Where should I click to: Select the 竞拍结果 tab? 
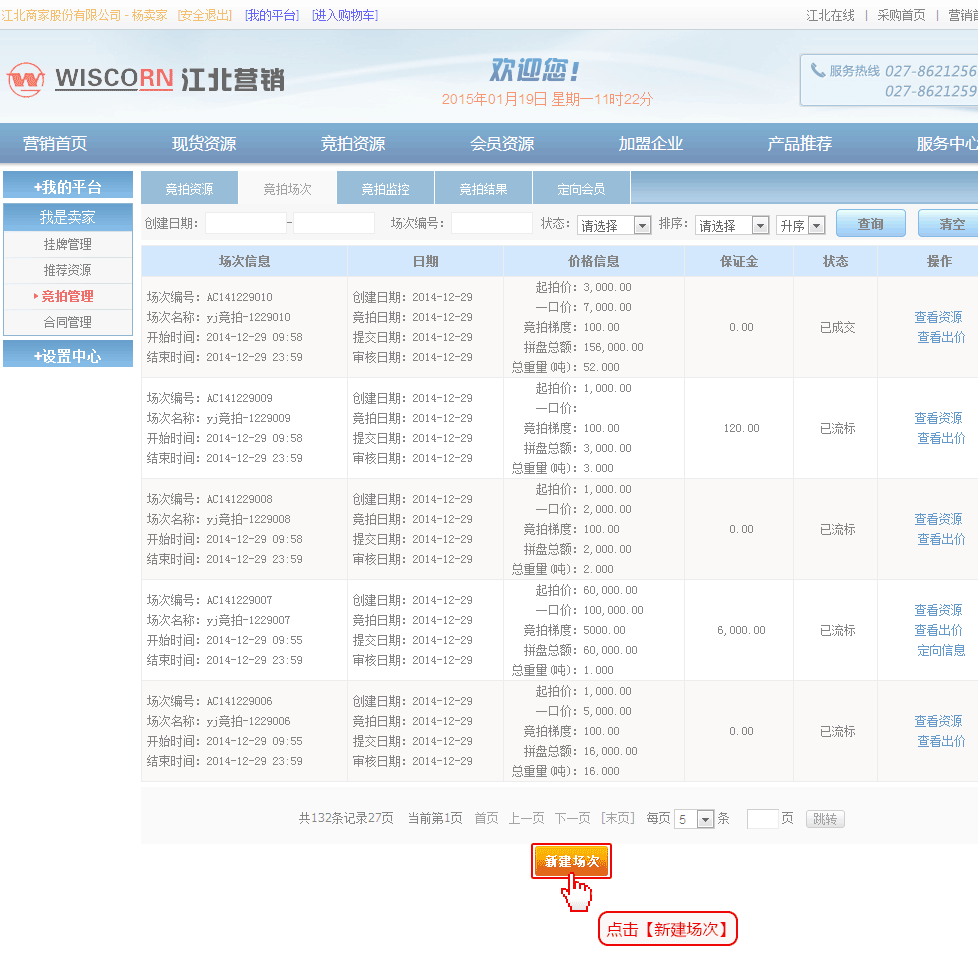tap(483, 189)
